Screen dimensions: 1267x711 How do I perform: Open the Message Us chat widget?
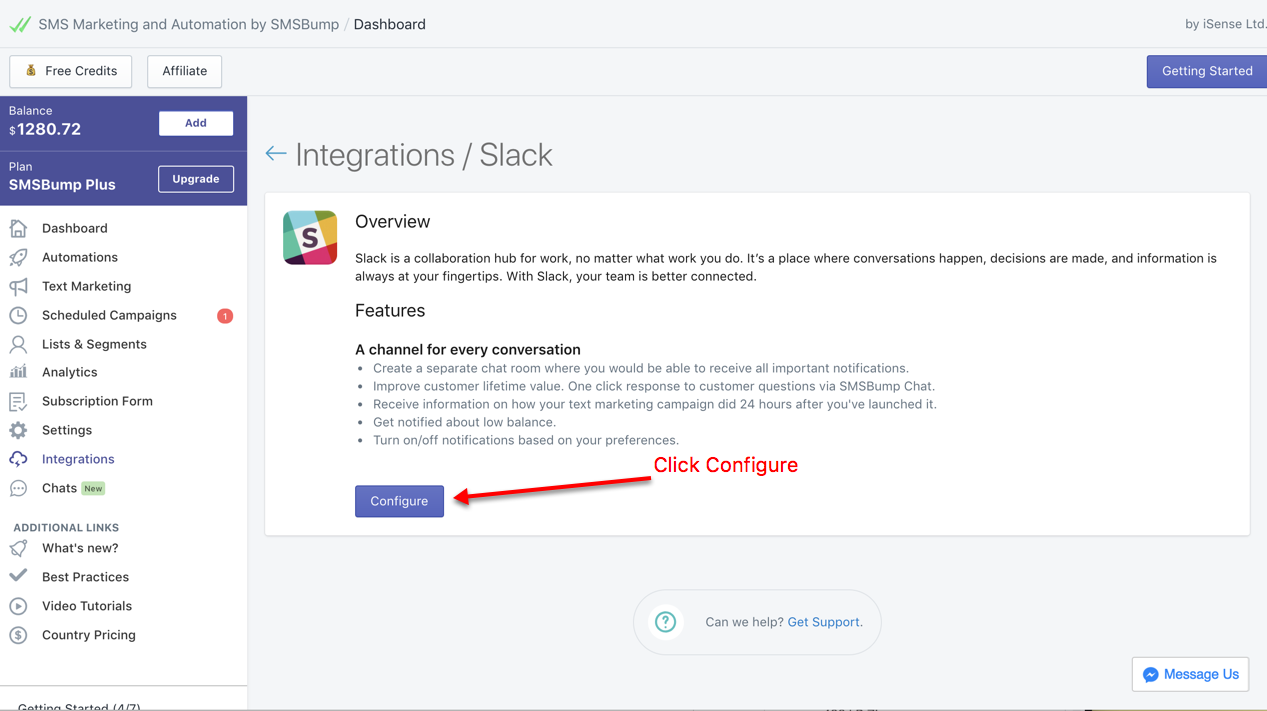coord(1190,674)
